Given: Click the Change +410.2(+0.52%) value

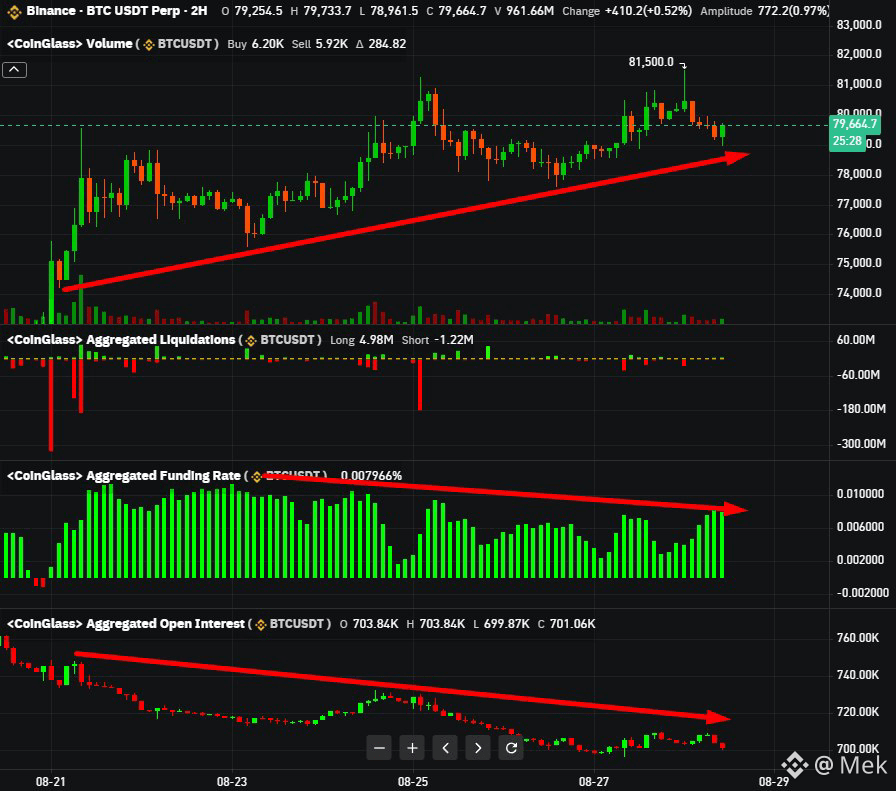Looking at the screenshot, I should [x=627, y=11].
